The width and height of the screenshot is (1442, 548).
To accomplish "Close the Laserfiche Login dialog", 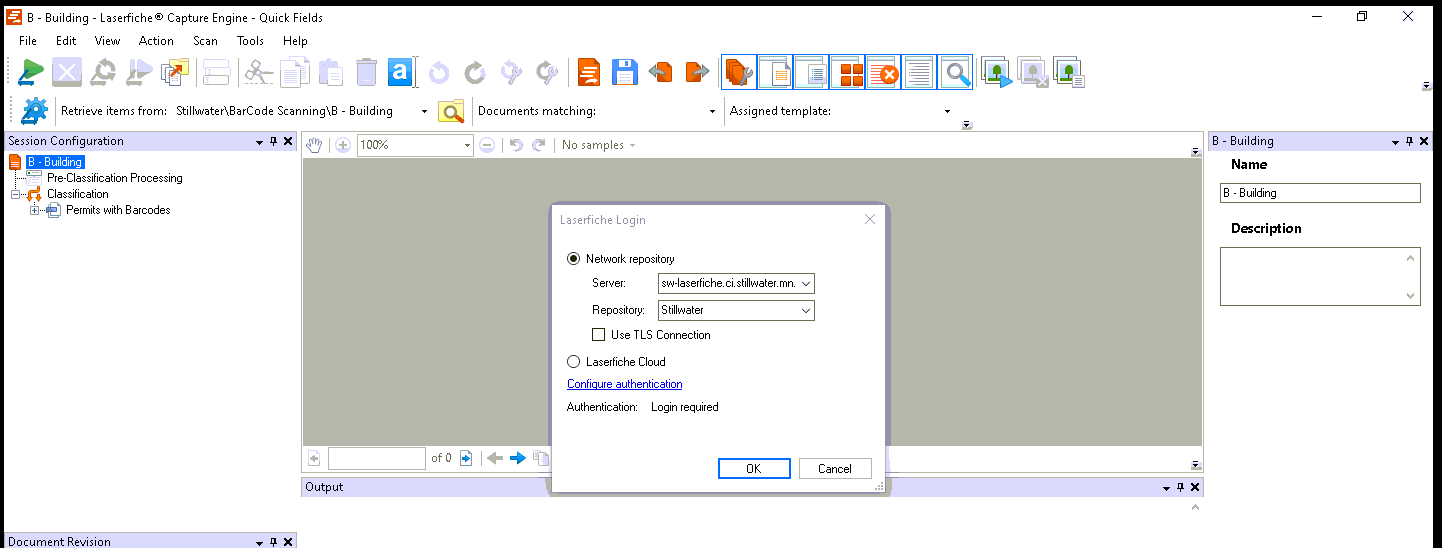I will point(869,219).
